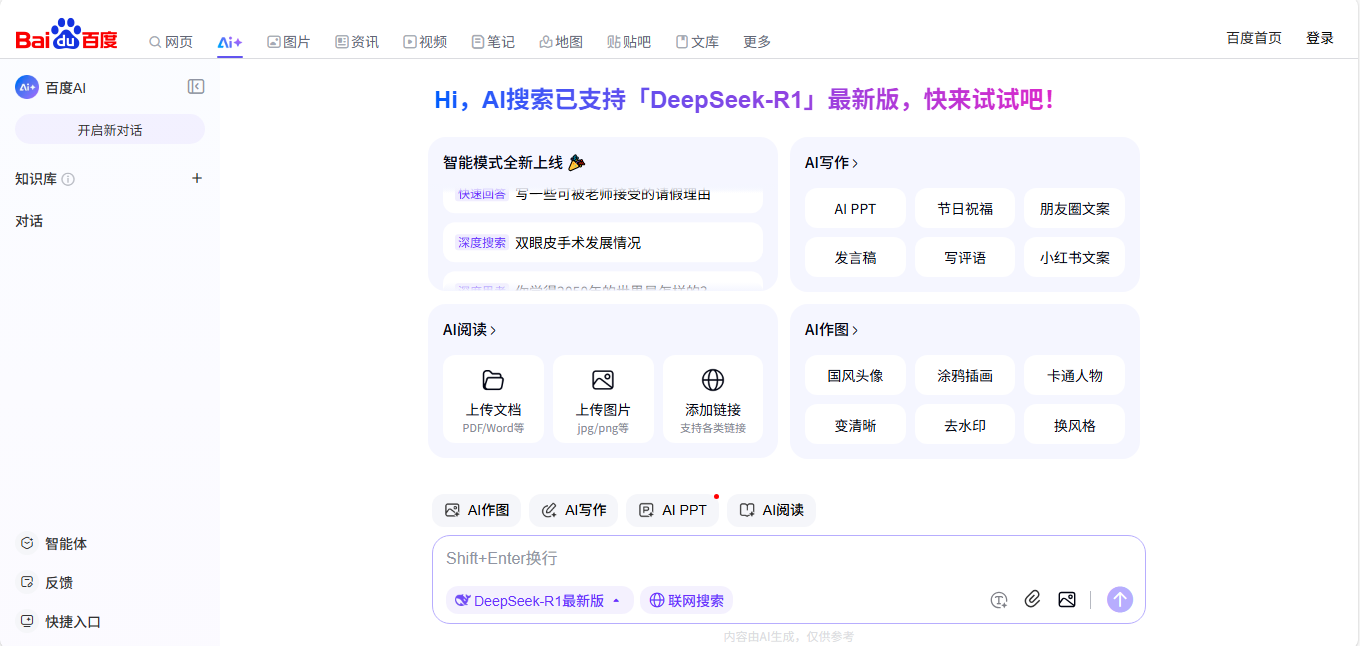Click the 写一些可被老师接受的请假理由 suggestion
The height and width of the screenshot is (646, 1360).
603,200
